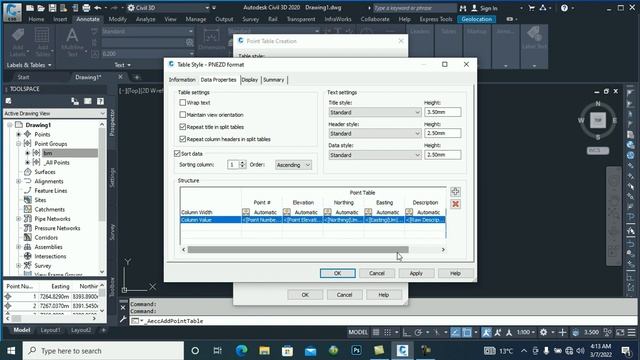Click the annotation monitor plus icon
The width and height of the screenshot is (640, 360).
click(562, 332)
